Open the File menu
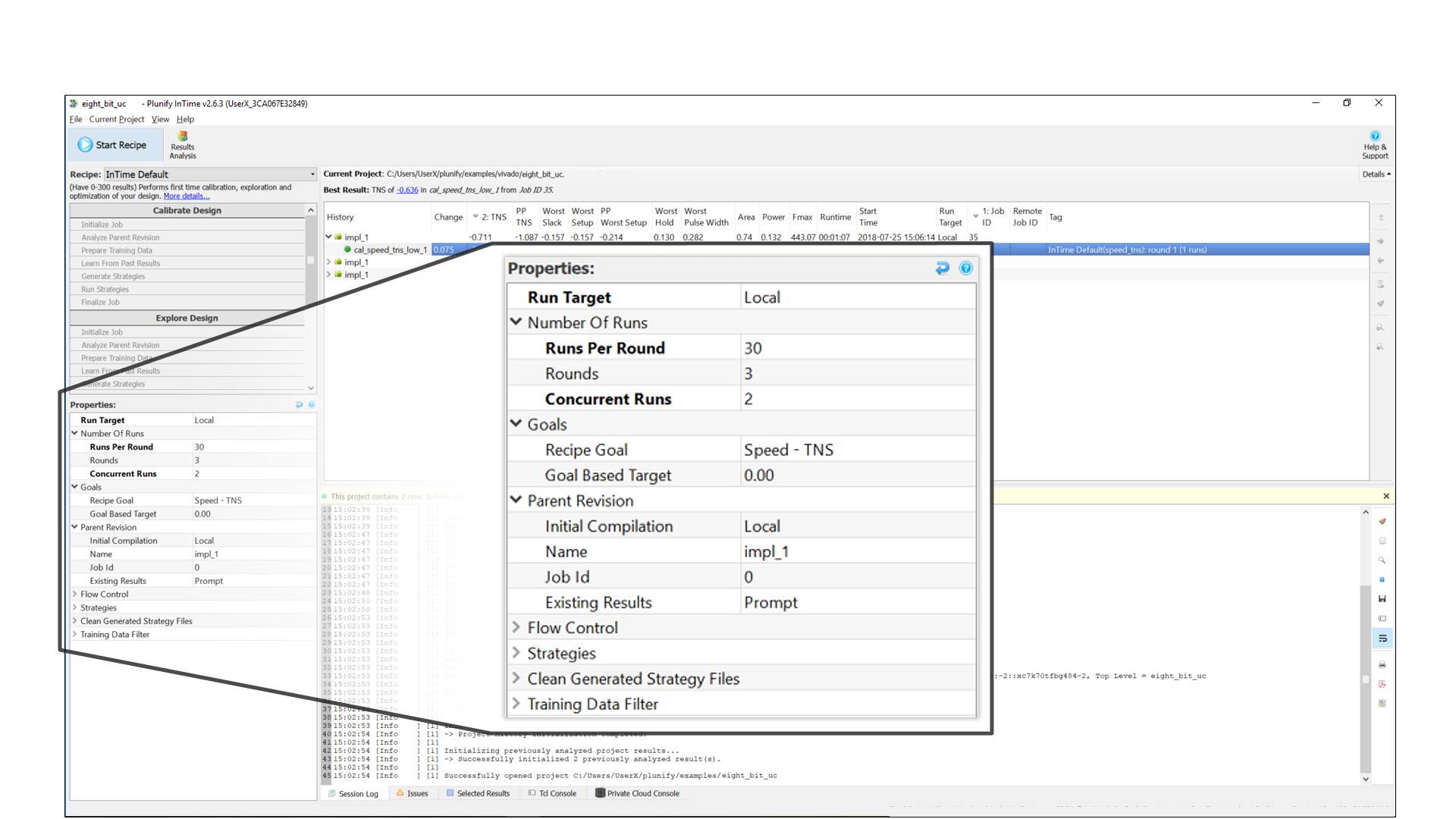Image resolution: width=1456 pixels, height=819 pixels. 76,119
